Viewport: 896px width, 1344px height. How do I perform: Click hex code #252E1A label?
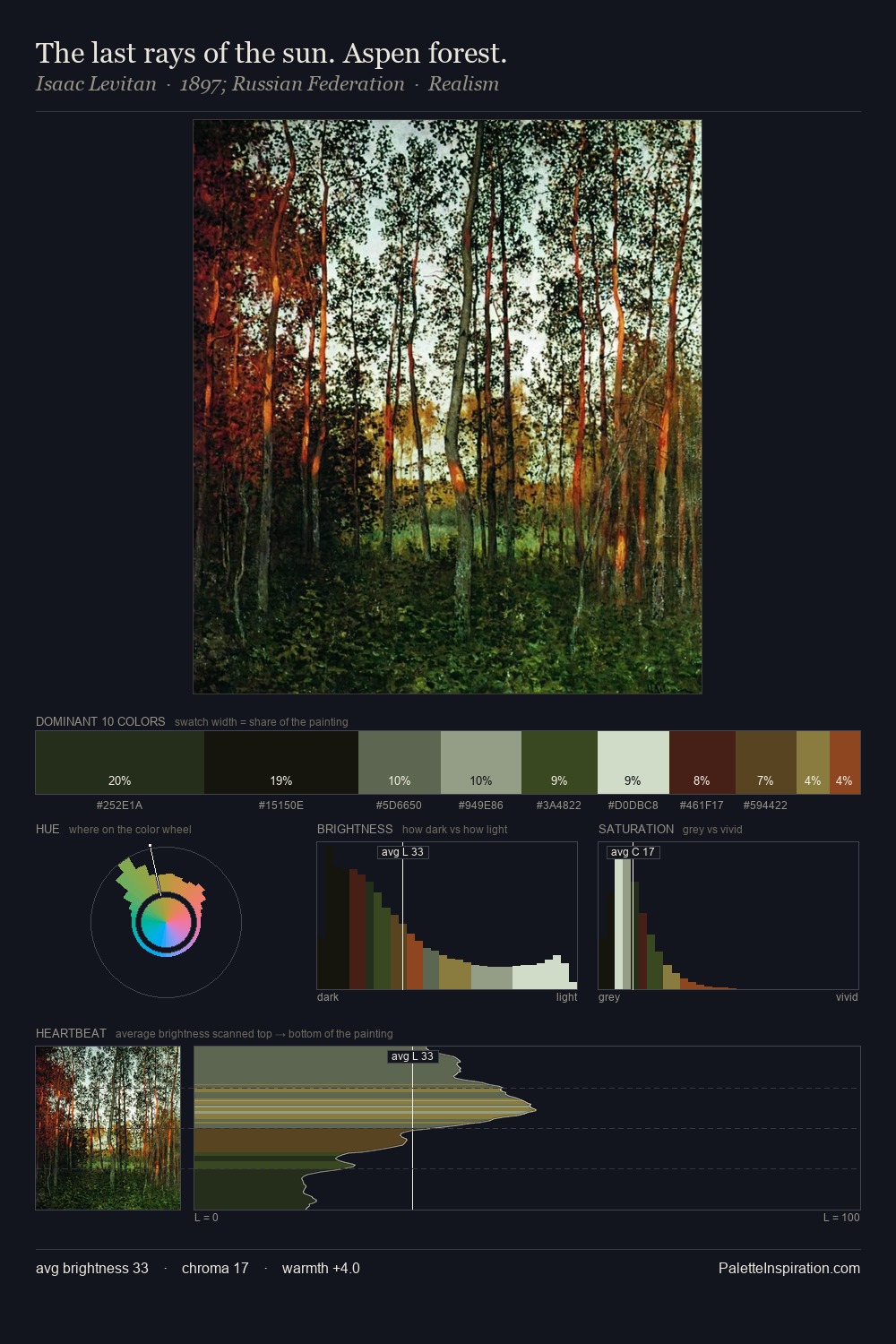pyautogui.click(x=119, y=805)
